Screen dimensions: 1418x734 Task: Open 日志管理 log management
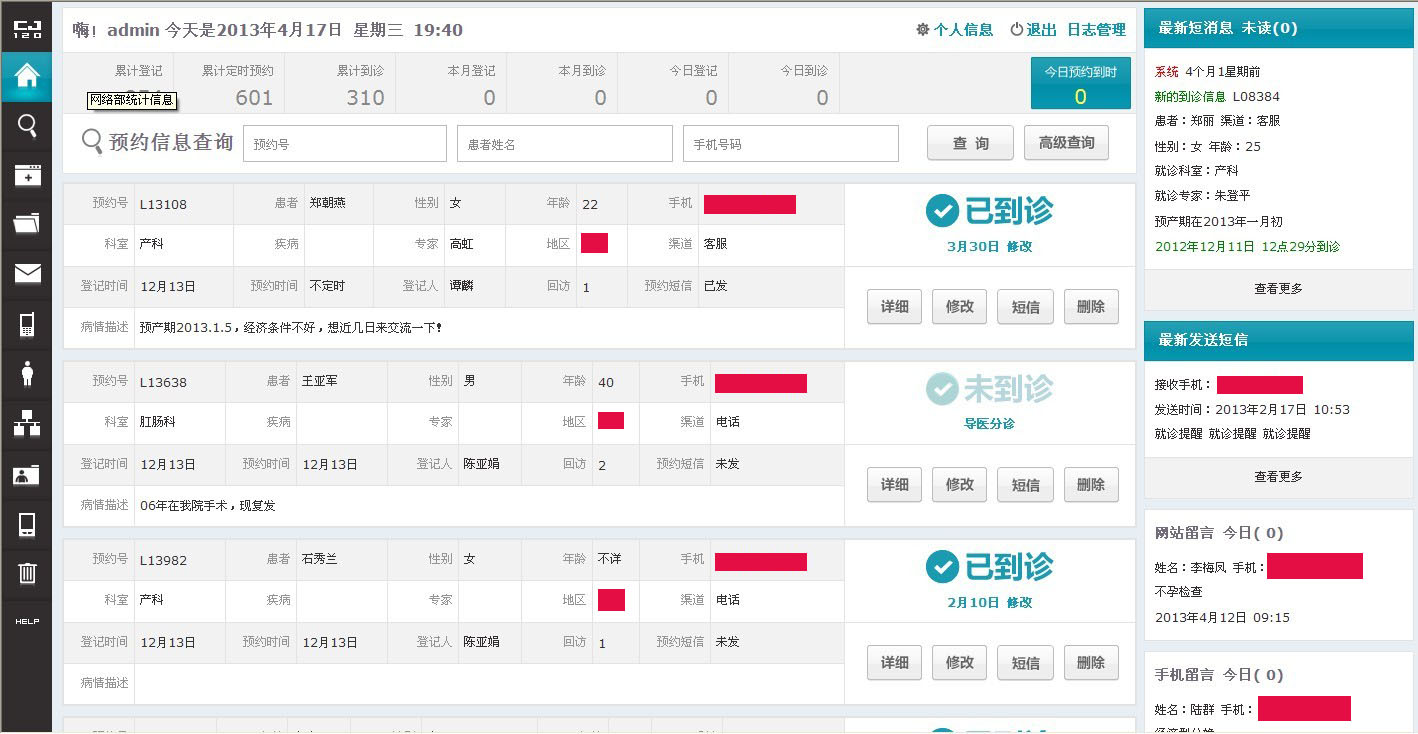click(x=1096, y=30)
